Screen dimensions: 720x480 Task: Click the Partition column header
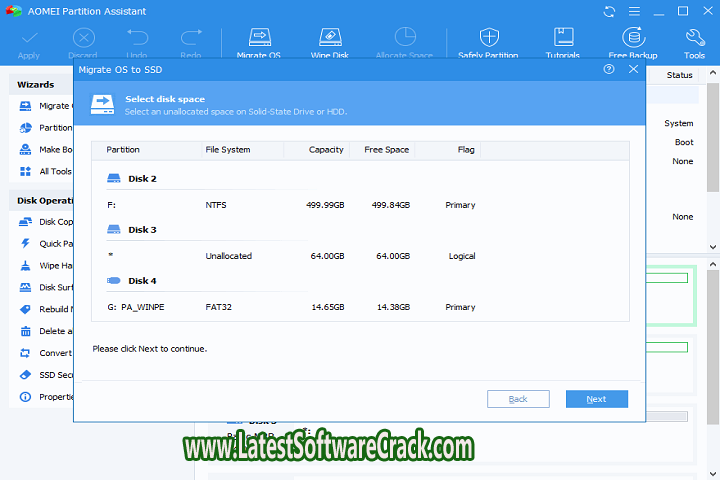146,150
